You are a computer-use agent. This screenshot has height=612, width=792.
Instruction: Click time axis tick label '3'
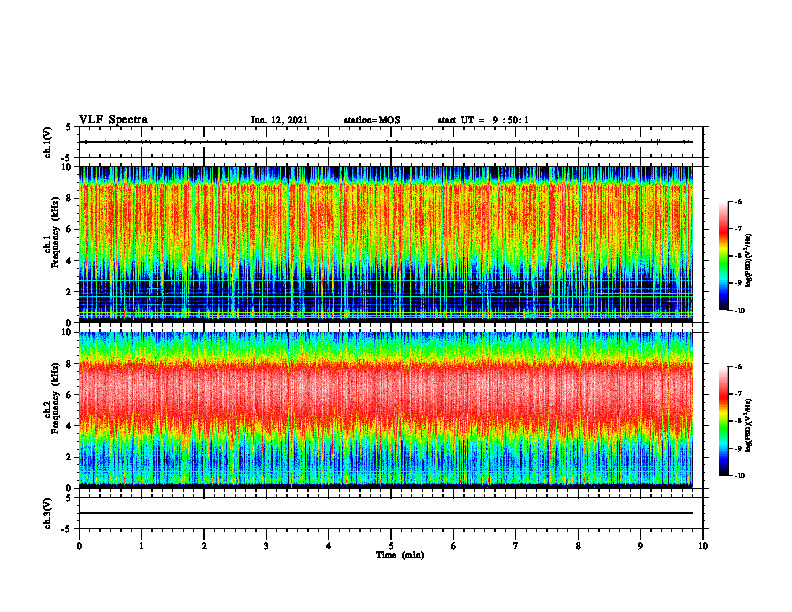pos(266,546)
